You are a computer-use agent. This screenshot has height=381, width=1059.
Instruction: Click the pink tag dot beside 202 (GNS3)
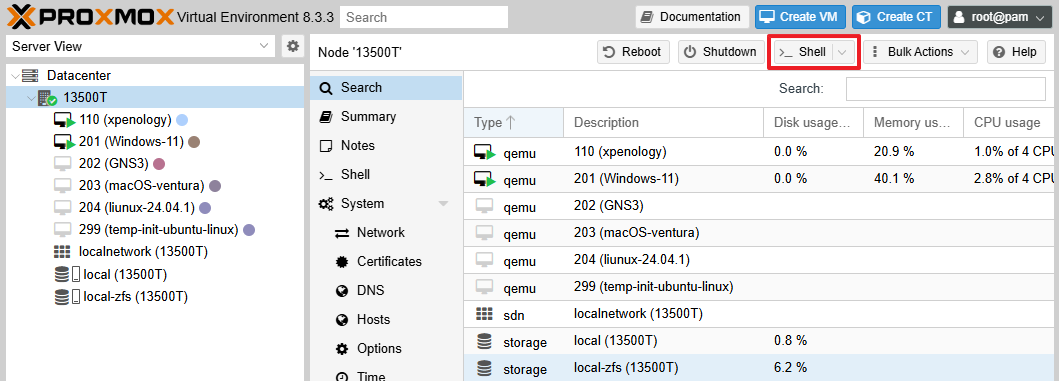159,163
